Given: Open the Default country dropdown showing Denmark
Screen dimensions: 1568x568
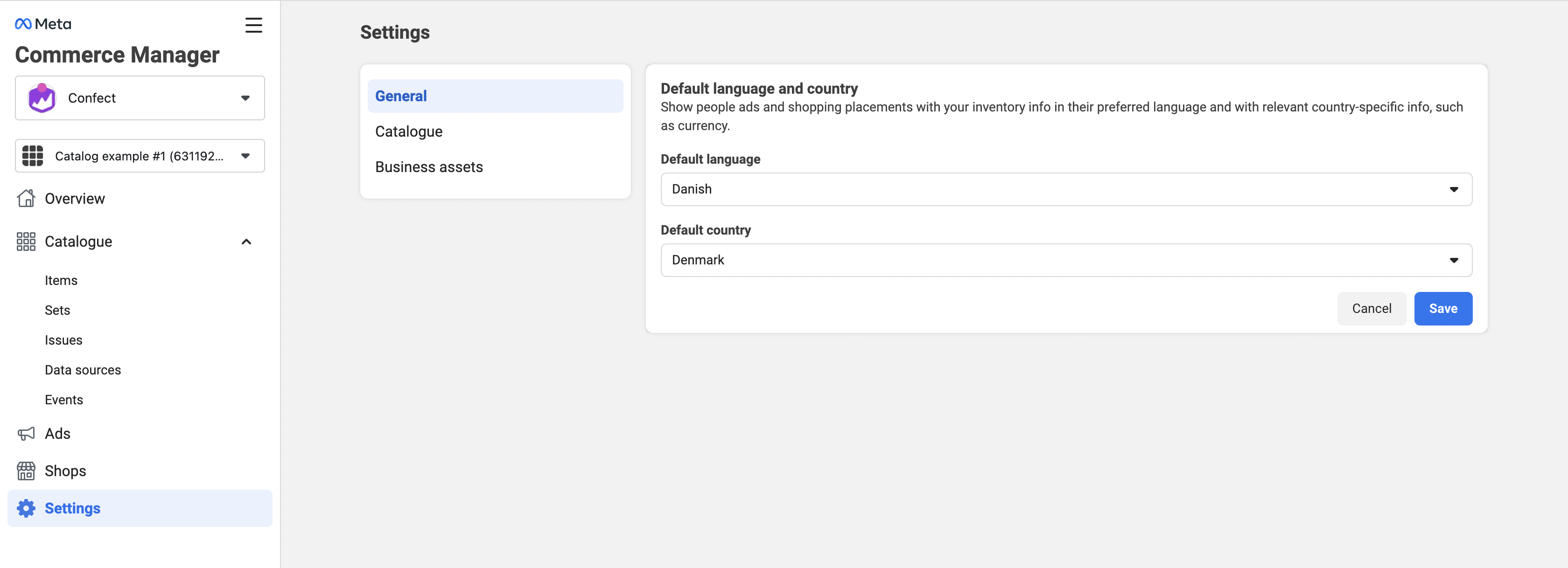Looking at the screenshot, I should pyautogui.click(x=1066, y=260).
